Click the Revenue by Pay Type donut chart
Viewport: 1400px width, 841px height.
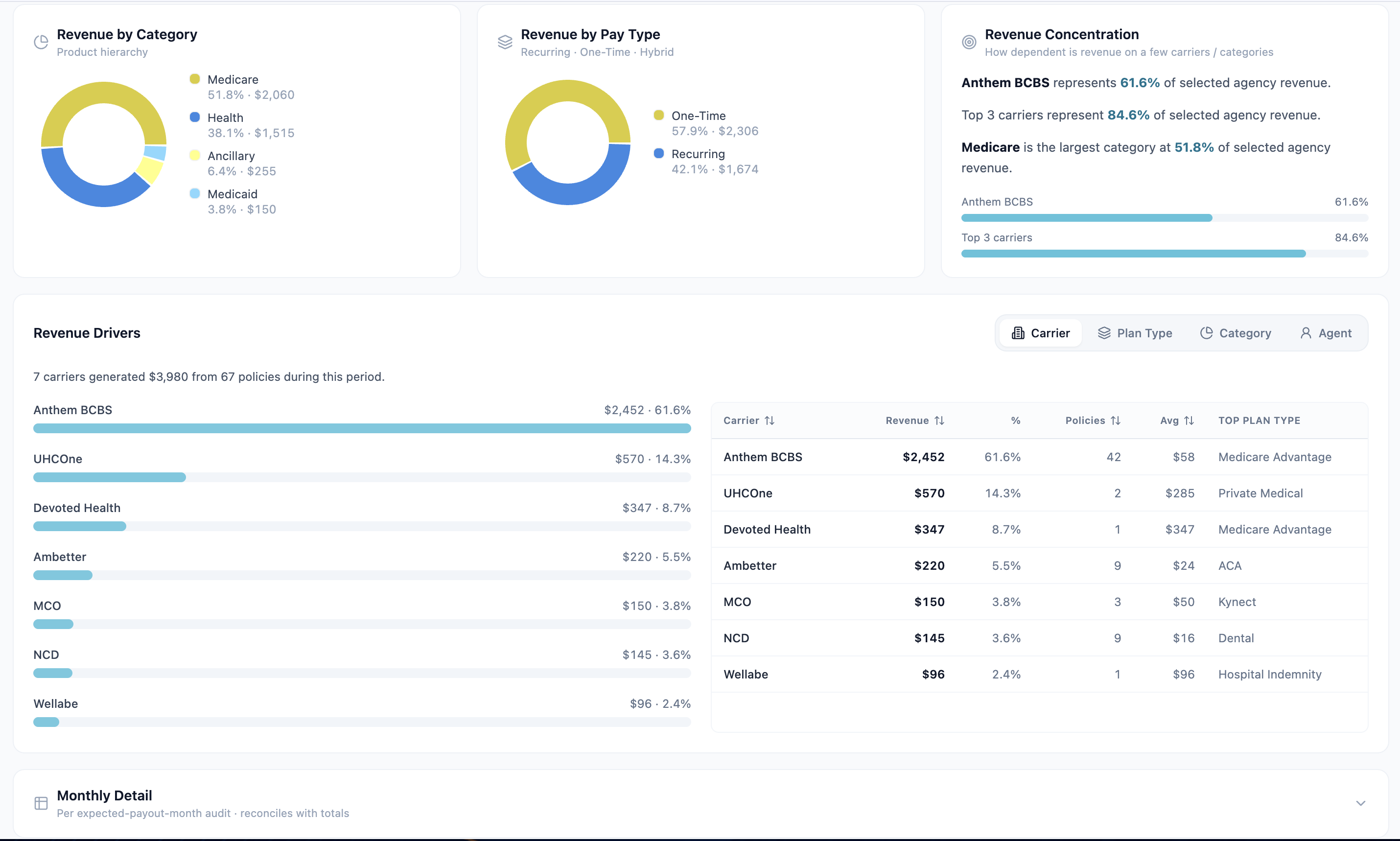click(568, 142)
